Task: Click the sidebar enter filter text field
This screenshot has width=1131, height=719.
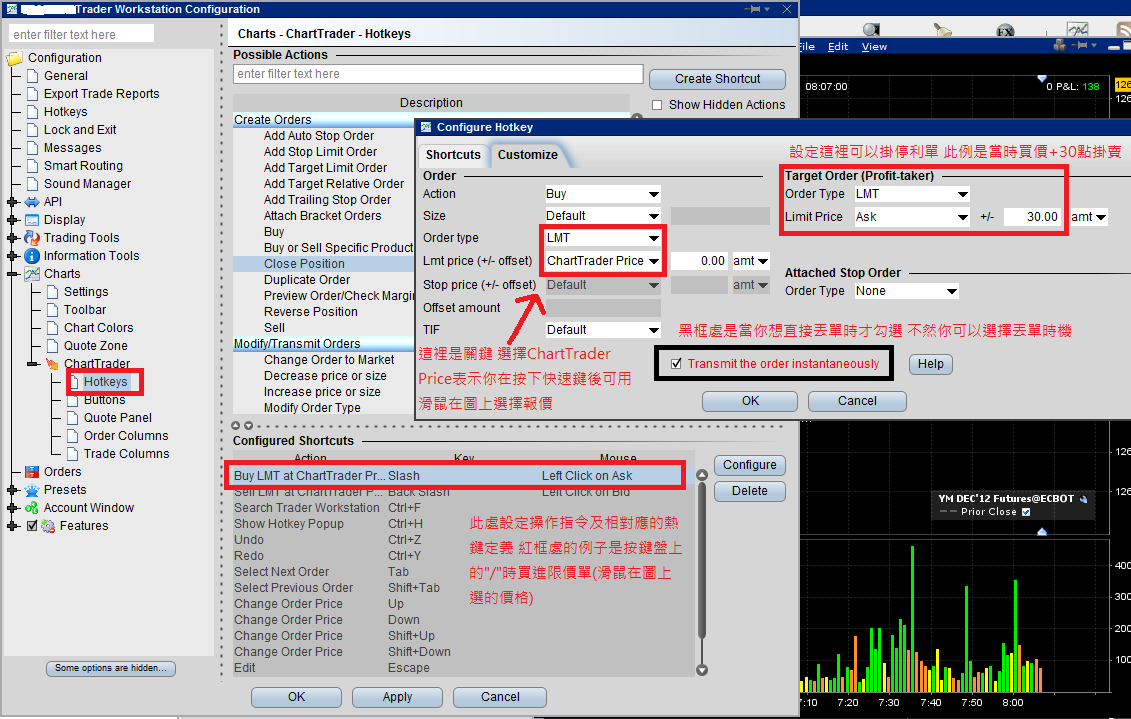Action: click(82, 35)
